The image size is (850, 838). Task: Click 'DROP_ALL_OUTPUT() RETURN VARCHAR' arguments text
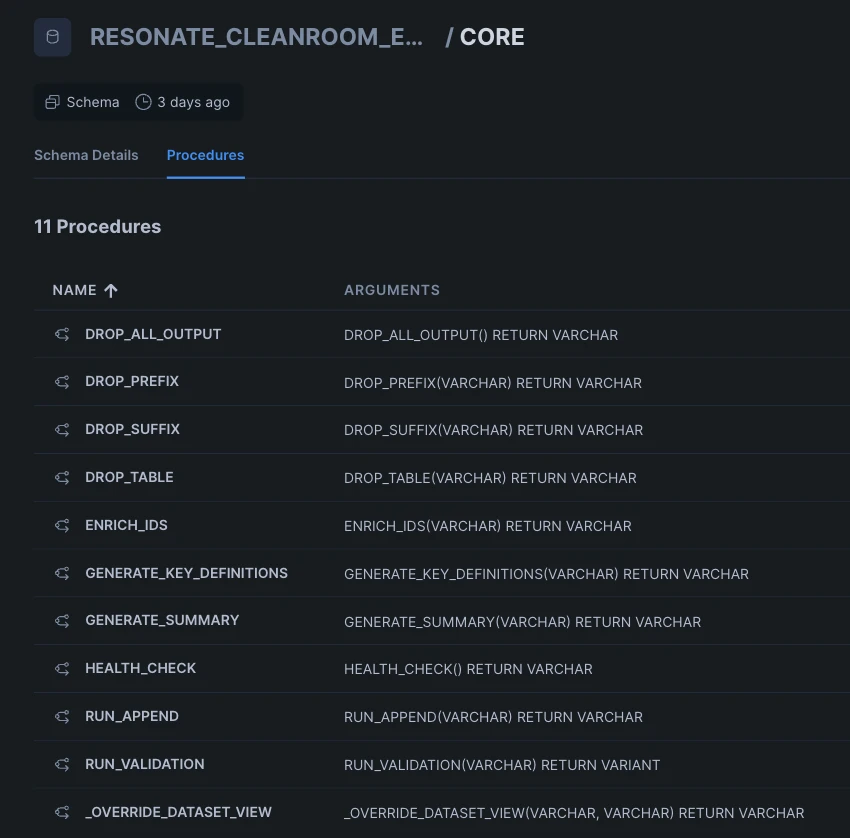pos(481,336)
